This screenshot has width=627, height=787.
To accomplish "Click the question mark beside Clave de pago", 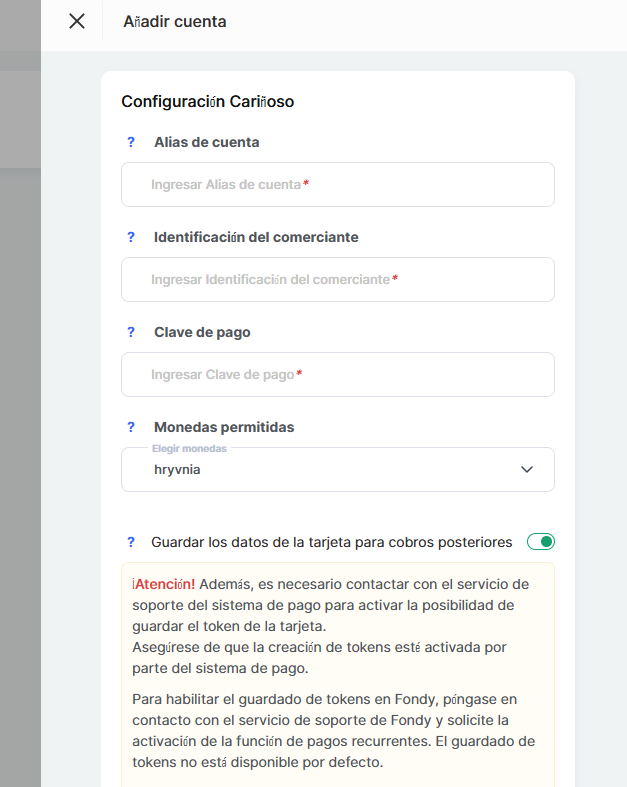I will (x=131, y=332).
